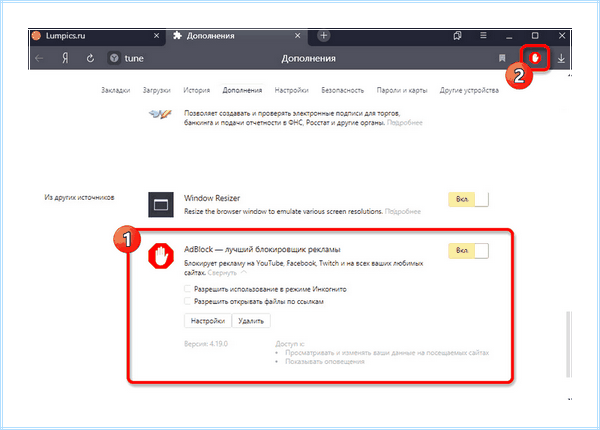600x430 pixels.
Task: Open the Безопасность section
Action: [342, 90]
